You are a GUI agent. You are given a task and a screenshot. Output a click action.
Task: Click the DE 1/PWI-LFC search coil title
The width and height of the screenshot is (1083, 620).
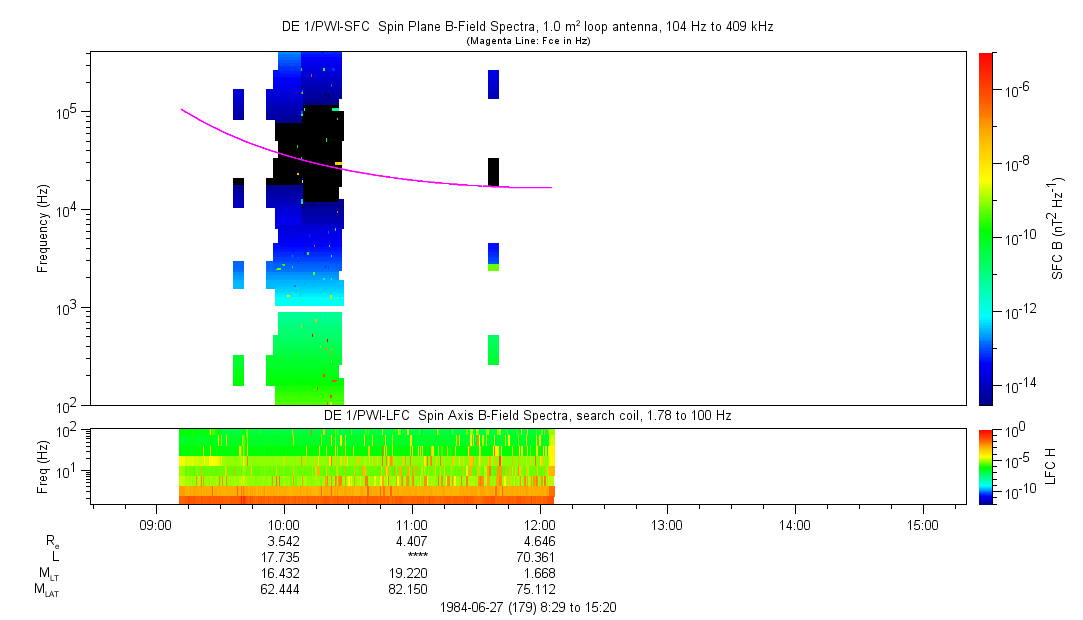(527, 414)
